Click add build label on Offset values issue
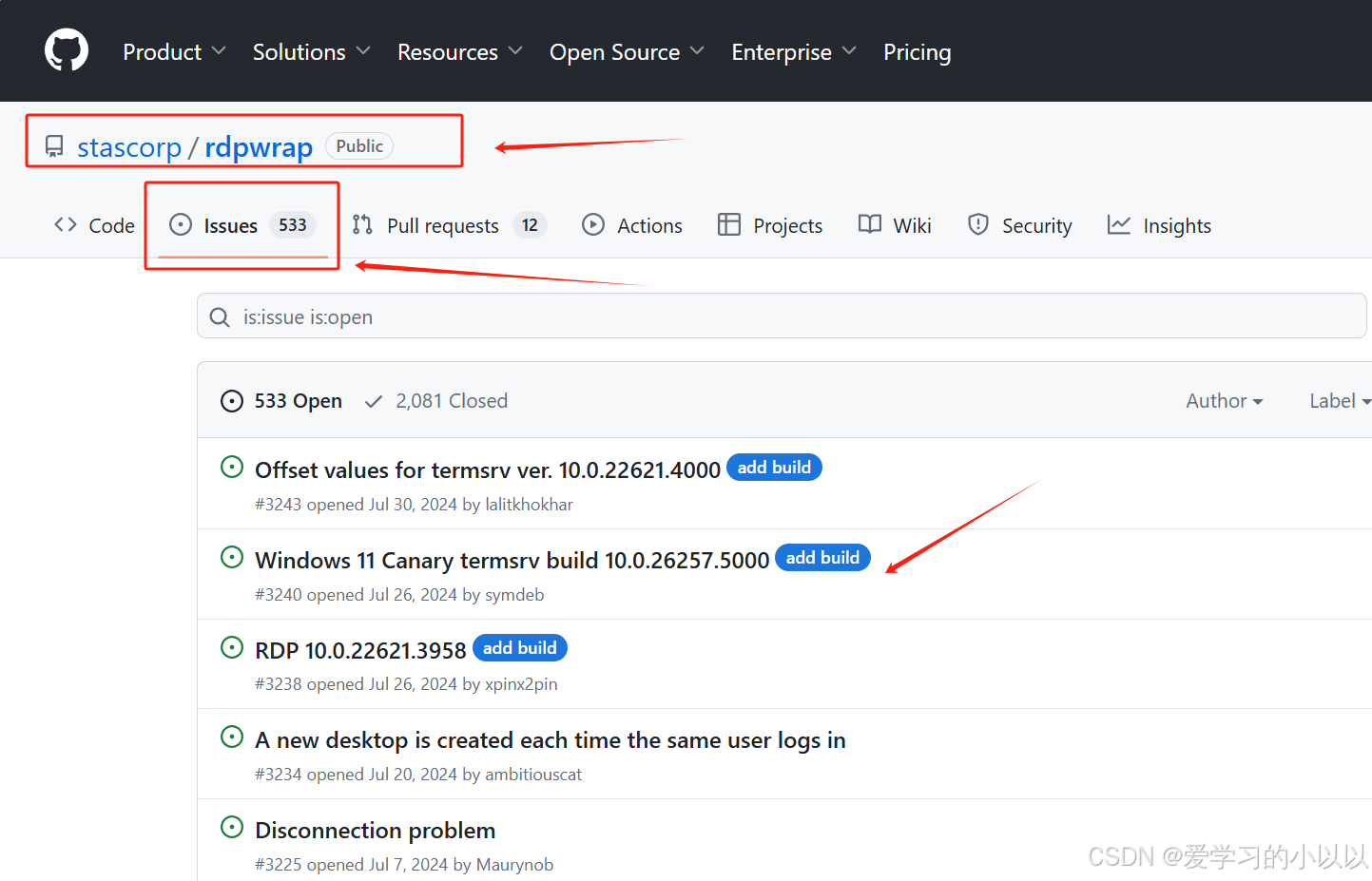Viewport: 1372px width, 881px height. pos(774,468)
